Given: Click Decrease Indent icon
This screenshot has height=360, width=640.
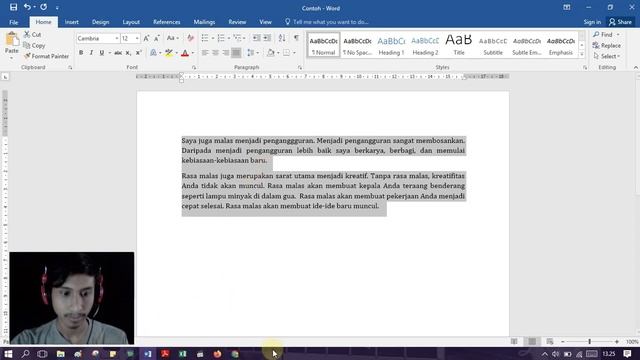Looking at the screenshot, I should pos(256,38).
